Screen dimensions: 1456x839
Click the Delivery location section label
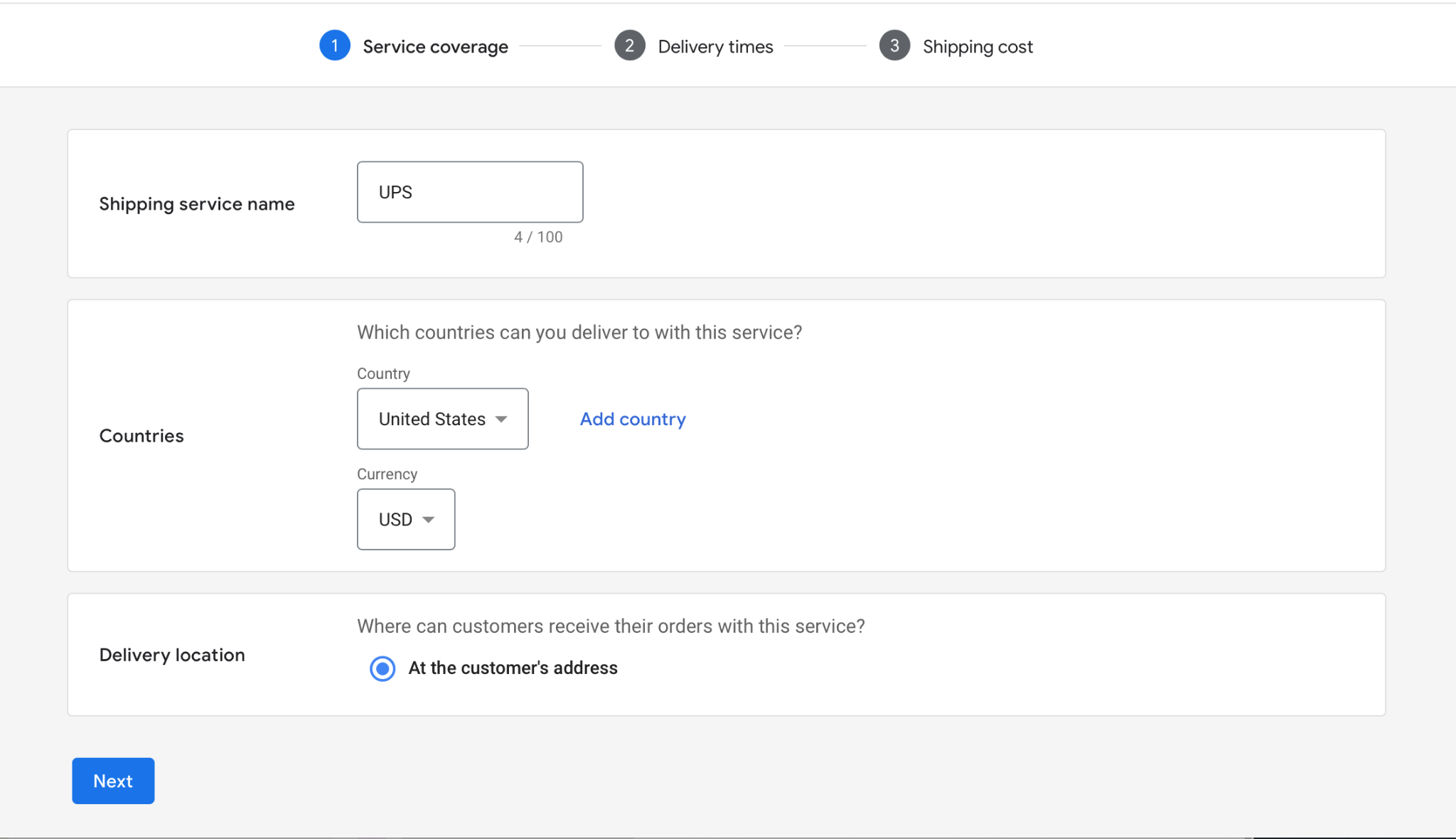172,655
